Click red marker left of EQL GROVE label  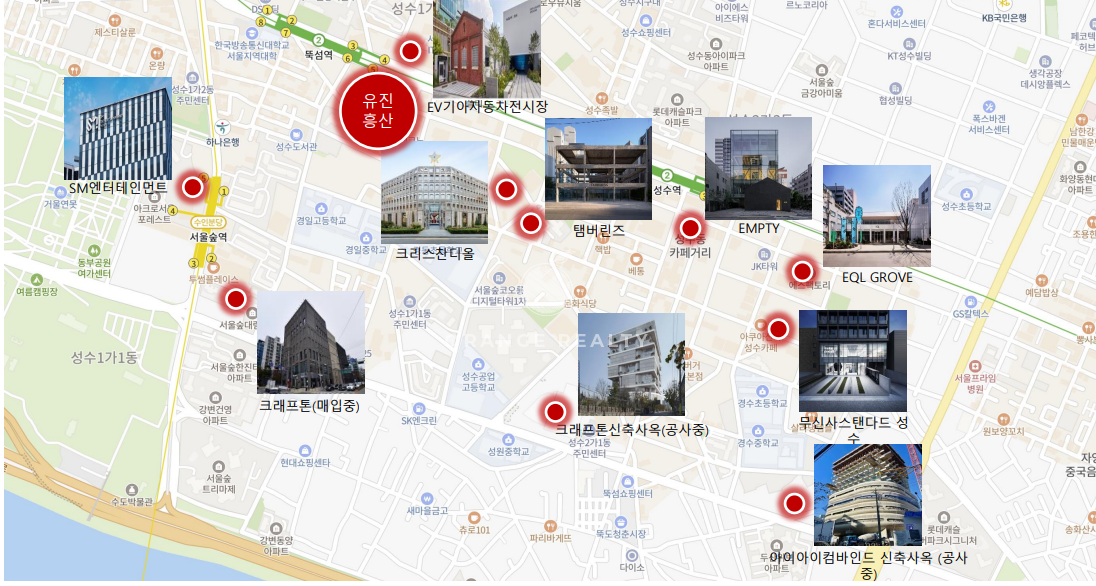(802, 271)
